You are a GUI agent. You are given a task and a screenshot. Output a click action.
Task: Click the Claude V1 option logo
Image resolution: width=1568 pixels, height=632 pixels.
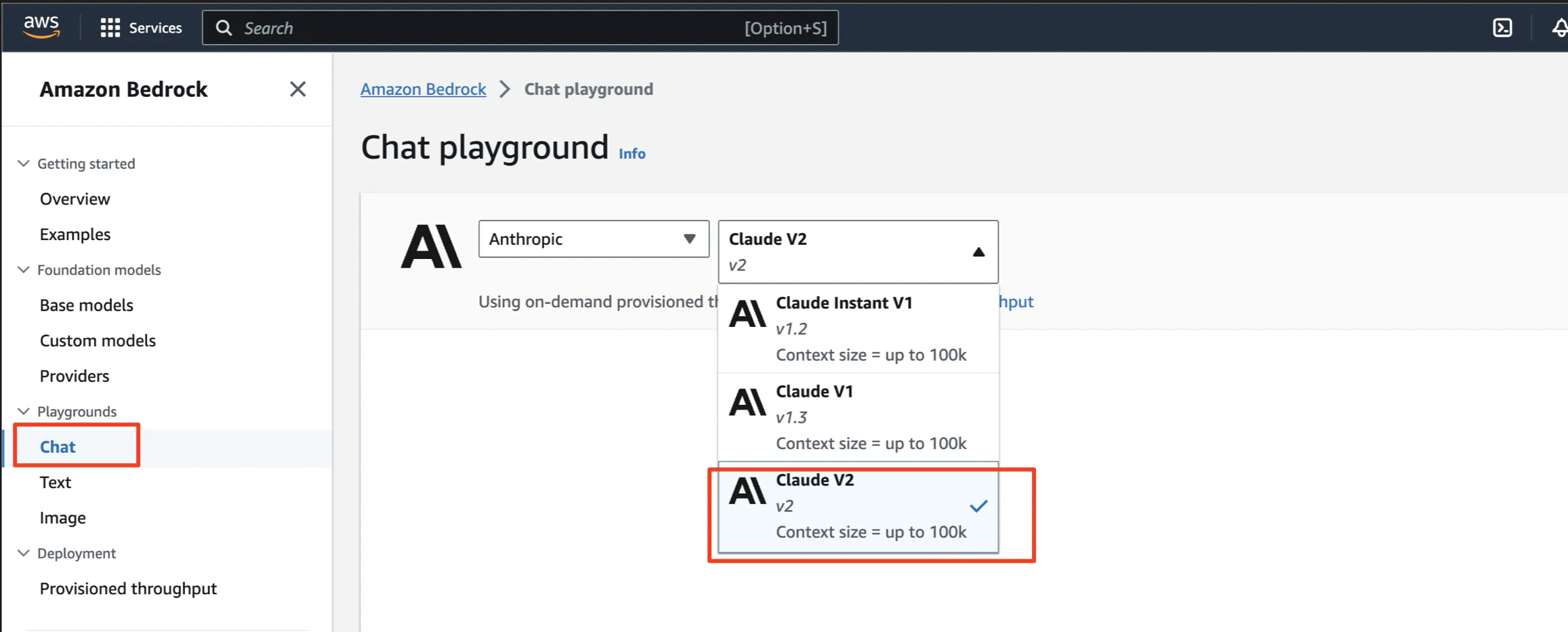747,402
